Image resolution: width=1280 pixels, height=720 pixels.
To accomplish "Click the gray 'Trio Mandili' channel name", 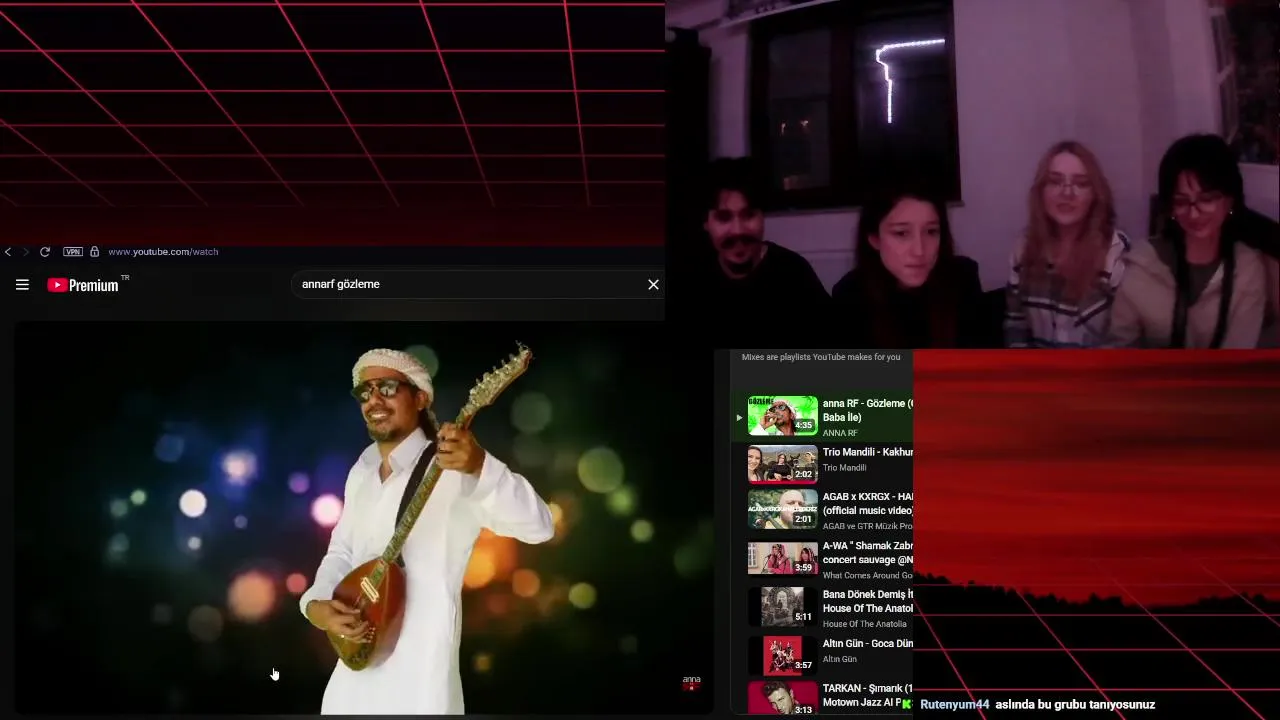I will [x=844, y=468].
